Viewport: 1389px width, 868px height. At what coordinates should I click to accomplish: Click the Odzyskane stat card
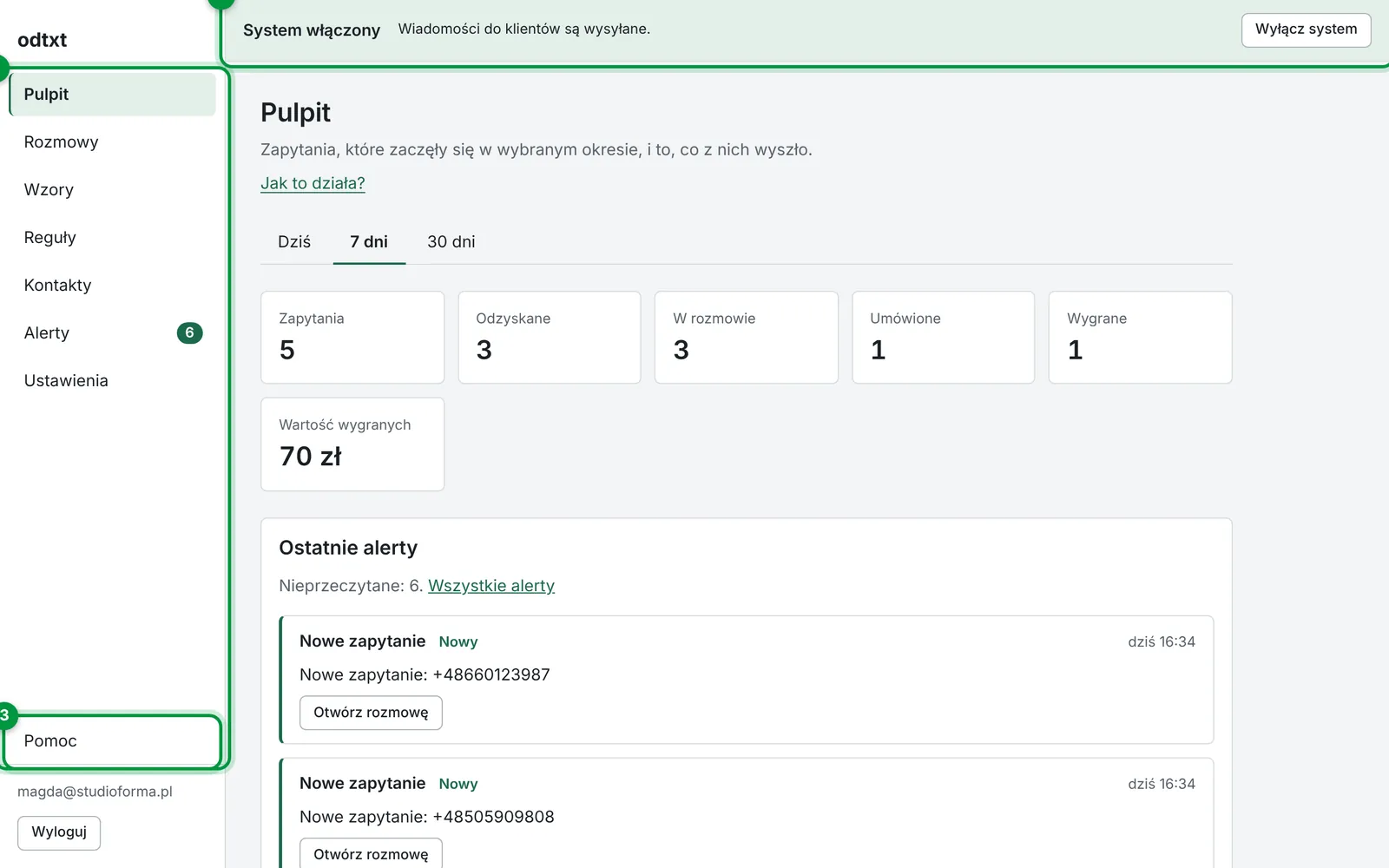(550, 338)
